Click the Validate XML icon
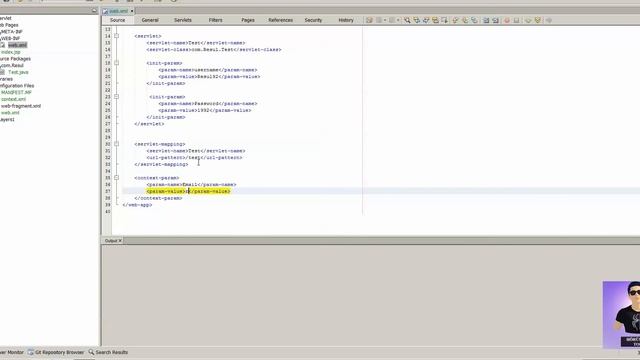Screen dimensions: 640x360 [x=538, y=20]
